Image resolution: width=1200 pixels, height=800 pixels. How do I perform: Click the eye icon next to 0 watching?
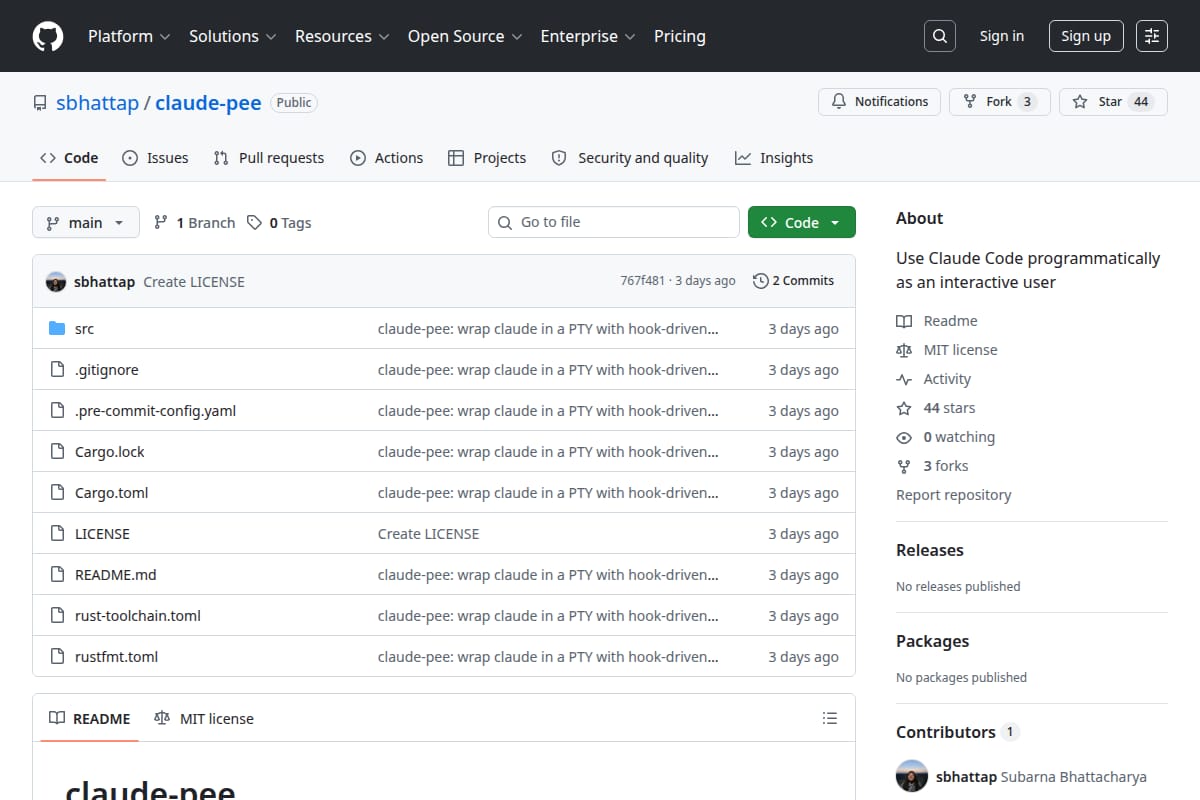(x=904, y=437)
